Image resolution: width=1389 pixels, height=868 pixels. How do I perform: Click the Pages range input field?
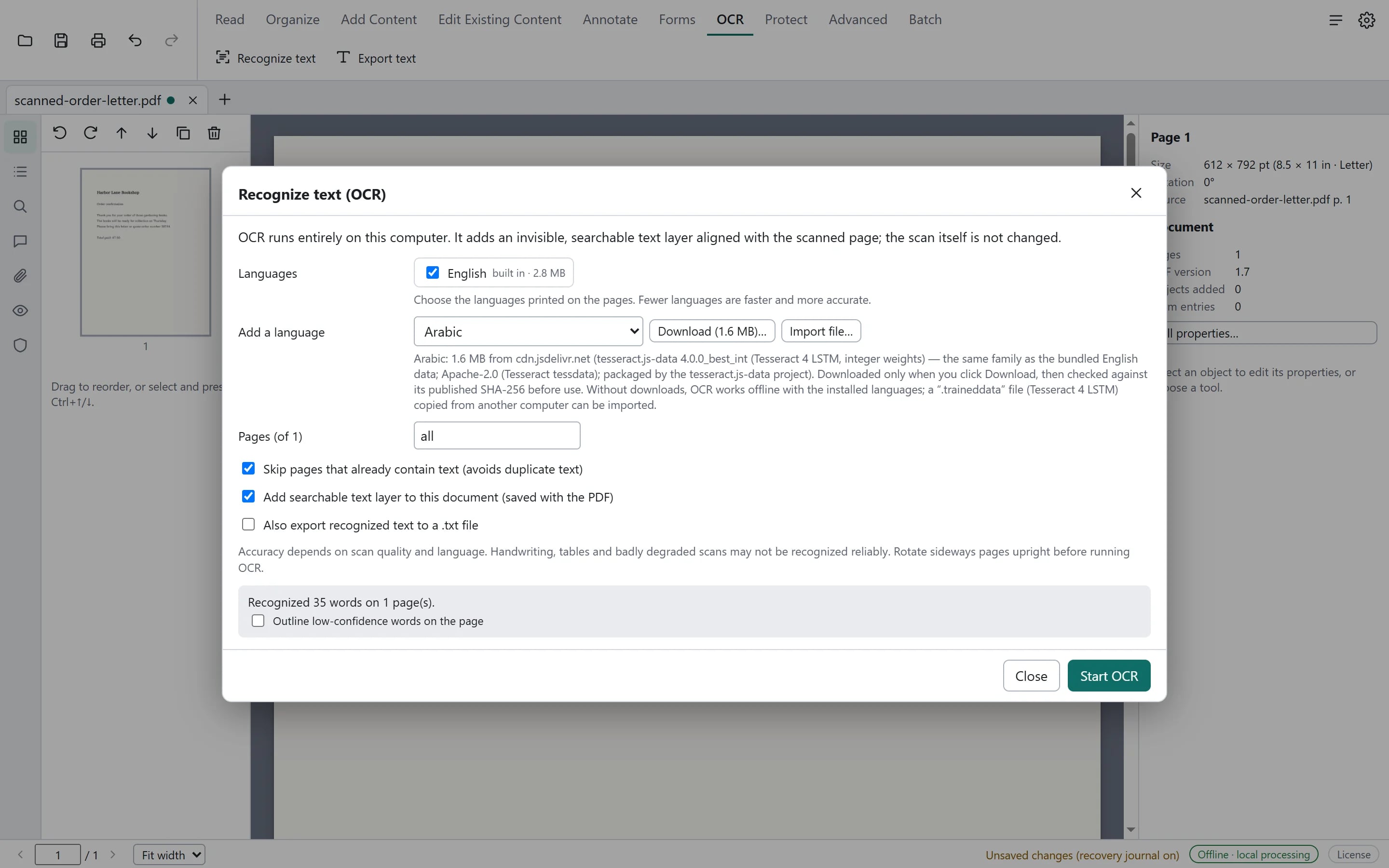tap(497, 436)
